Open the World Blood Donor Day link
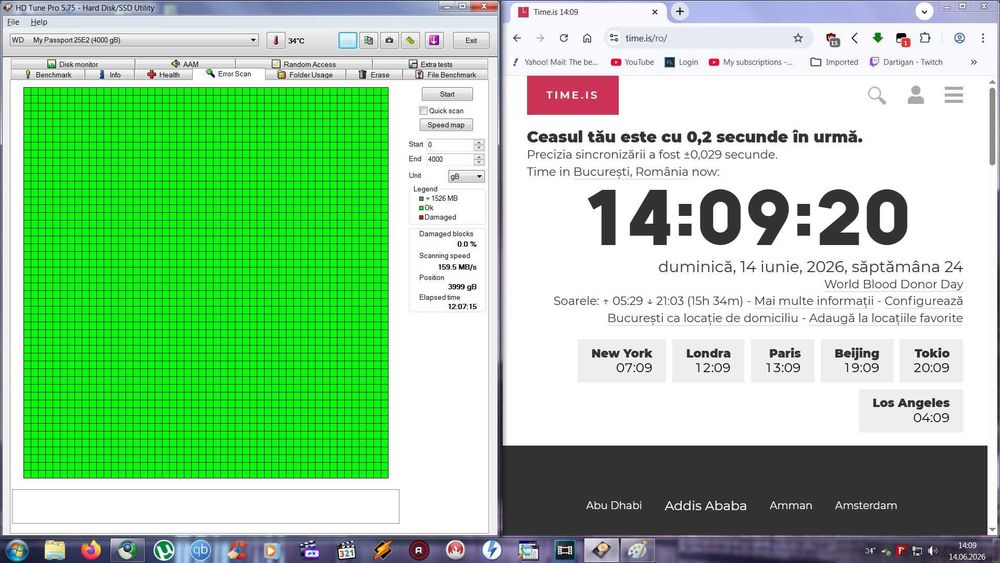Image resolution: width=1000 pixels, height=563 pixels. click(893, 284)
